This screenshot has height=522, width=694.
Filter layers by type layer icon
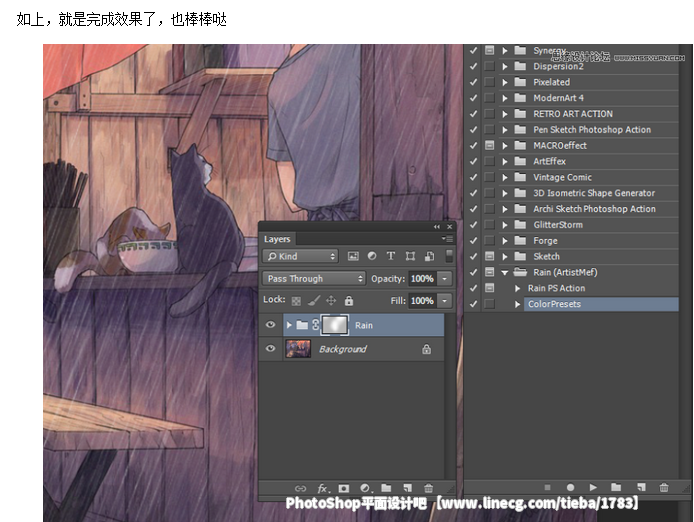(x=390, y=256)
